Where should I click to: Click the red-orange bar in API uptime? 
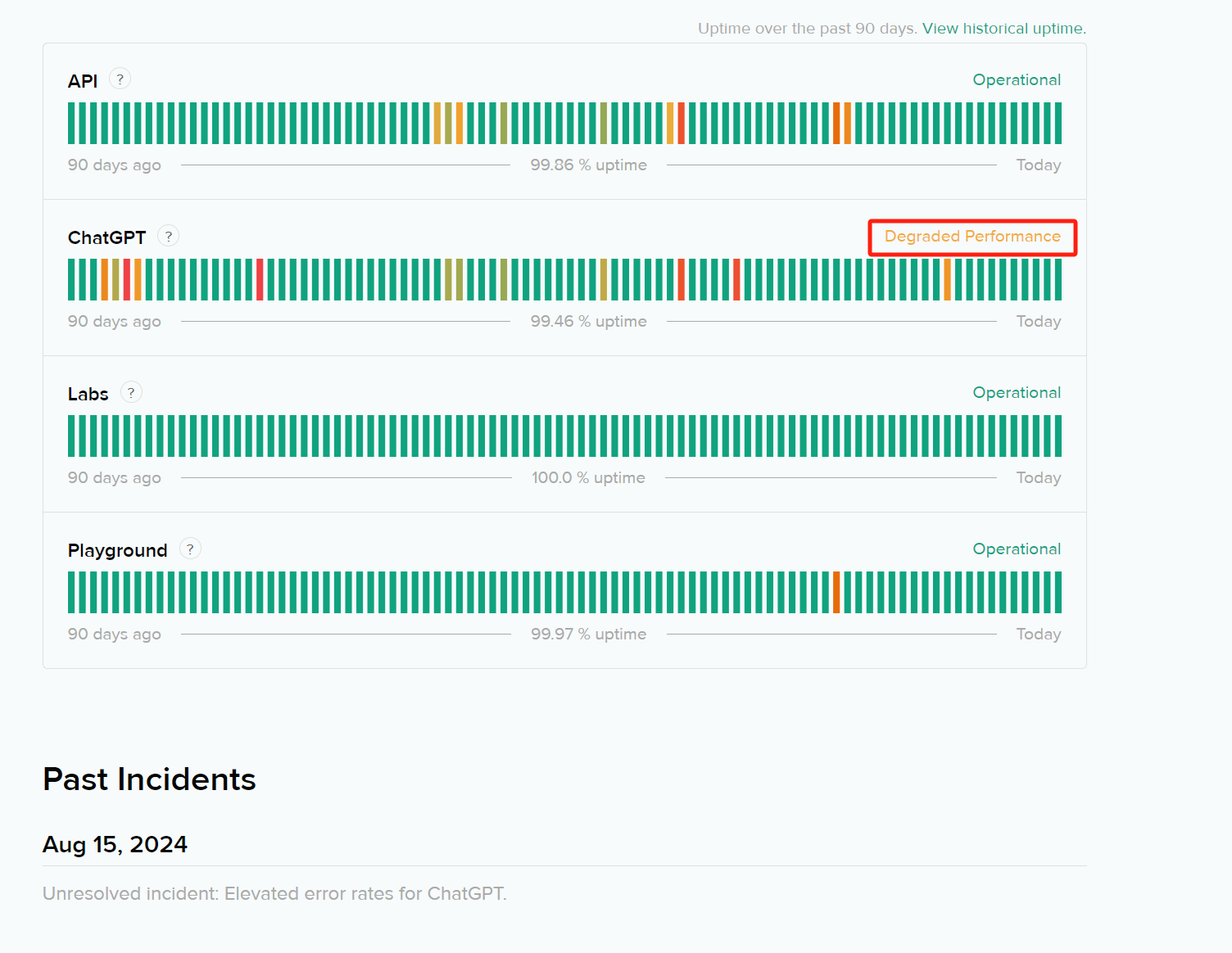coord(681,123)
